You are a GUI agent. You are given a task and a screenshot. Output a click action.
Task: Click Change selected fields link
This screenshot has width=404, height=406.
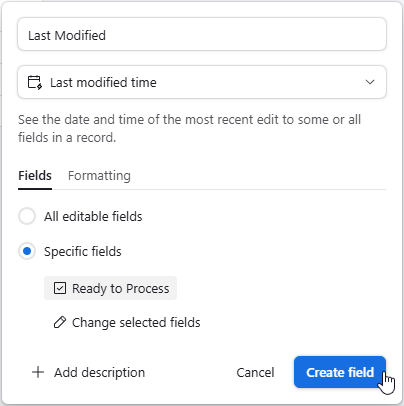pos(136,322)
